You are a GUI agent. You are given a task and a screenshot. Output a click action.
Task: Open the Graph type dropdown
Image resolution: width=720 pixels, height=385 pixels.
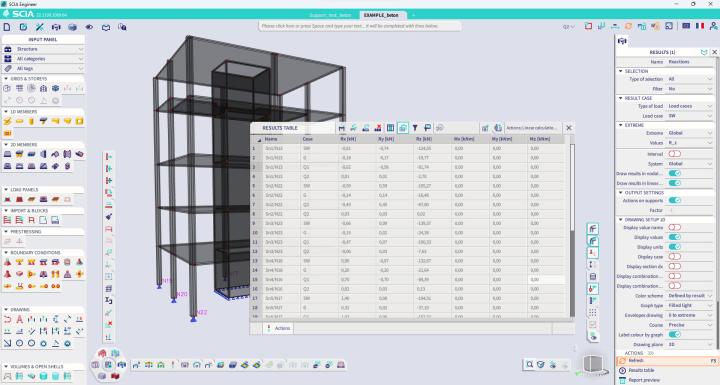690,306
